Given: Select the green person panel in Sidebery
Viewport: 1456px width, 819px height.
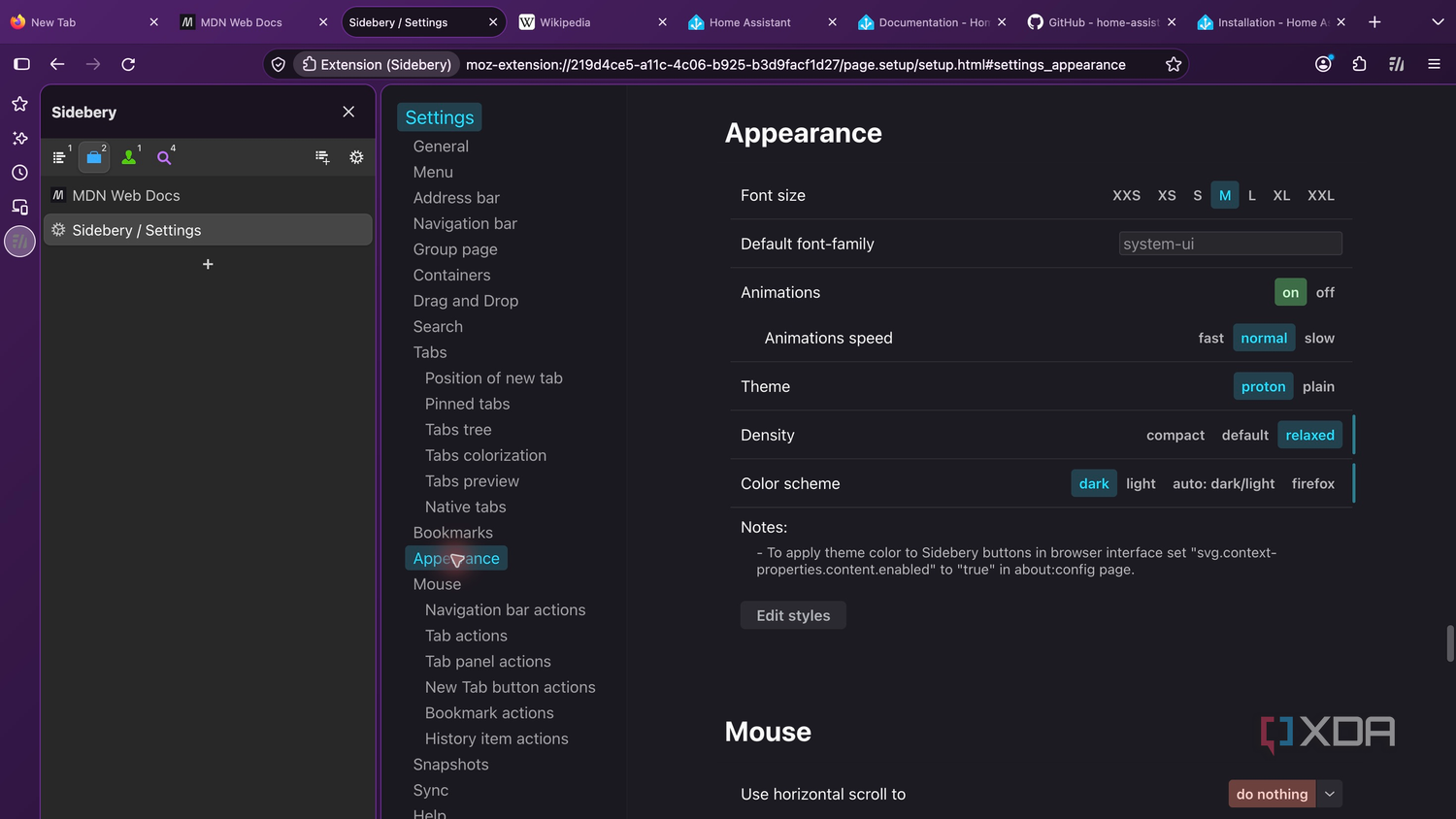Looking at the screenshot, I should (x=129, y=157).
